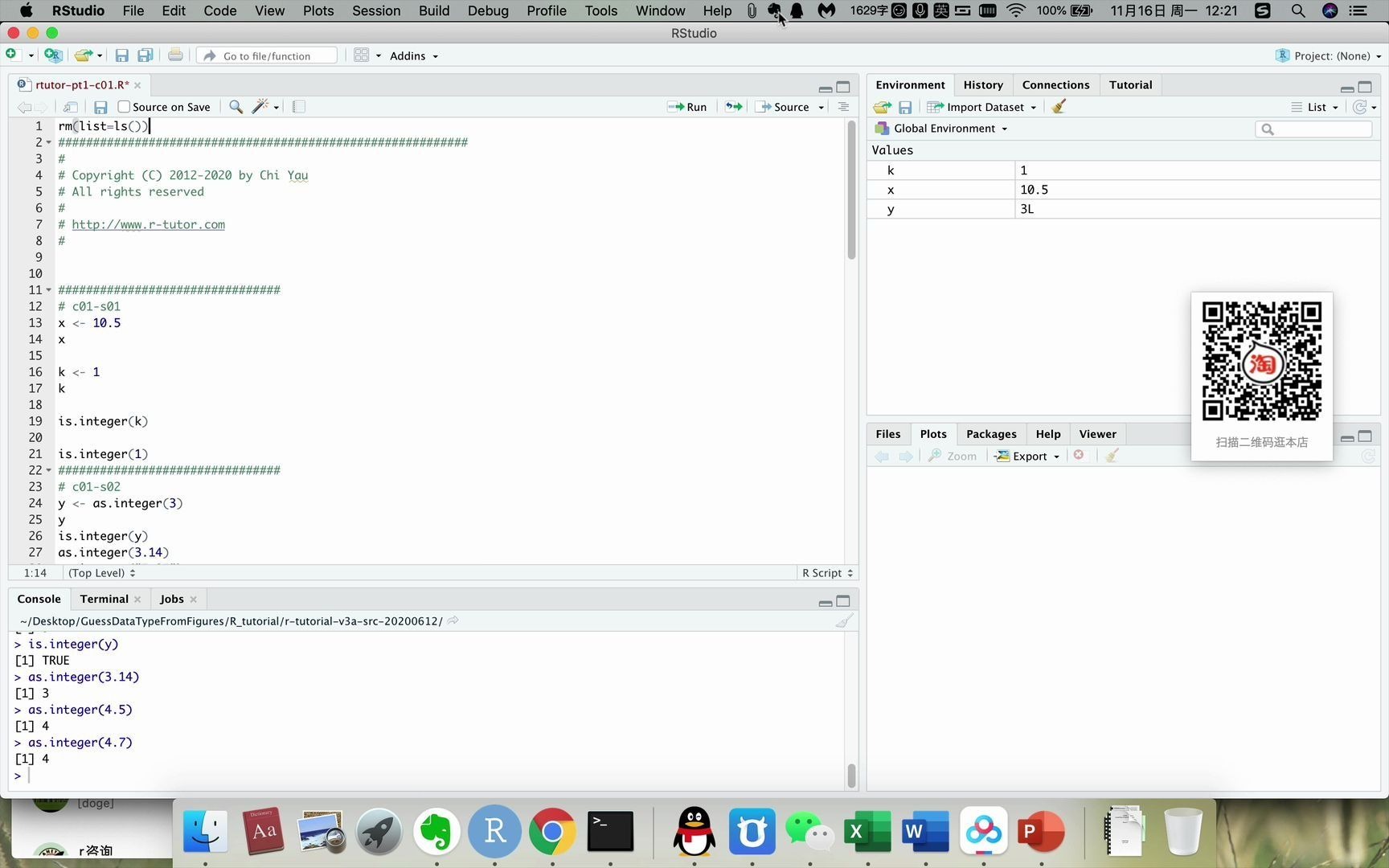Create a new file with plus icon
The width and height of the screenshot is (1389, 868).
pos(11,55)
